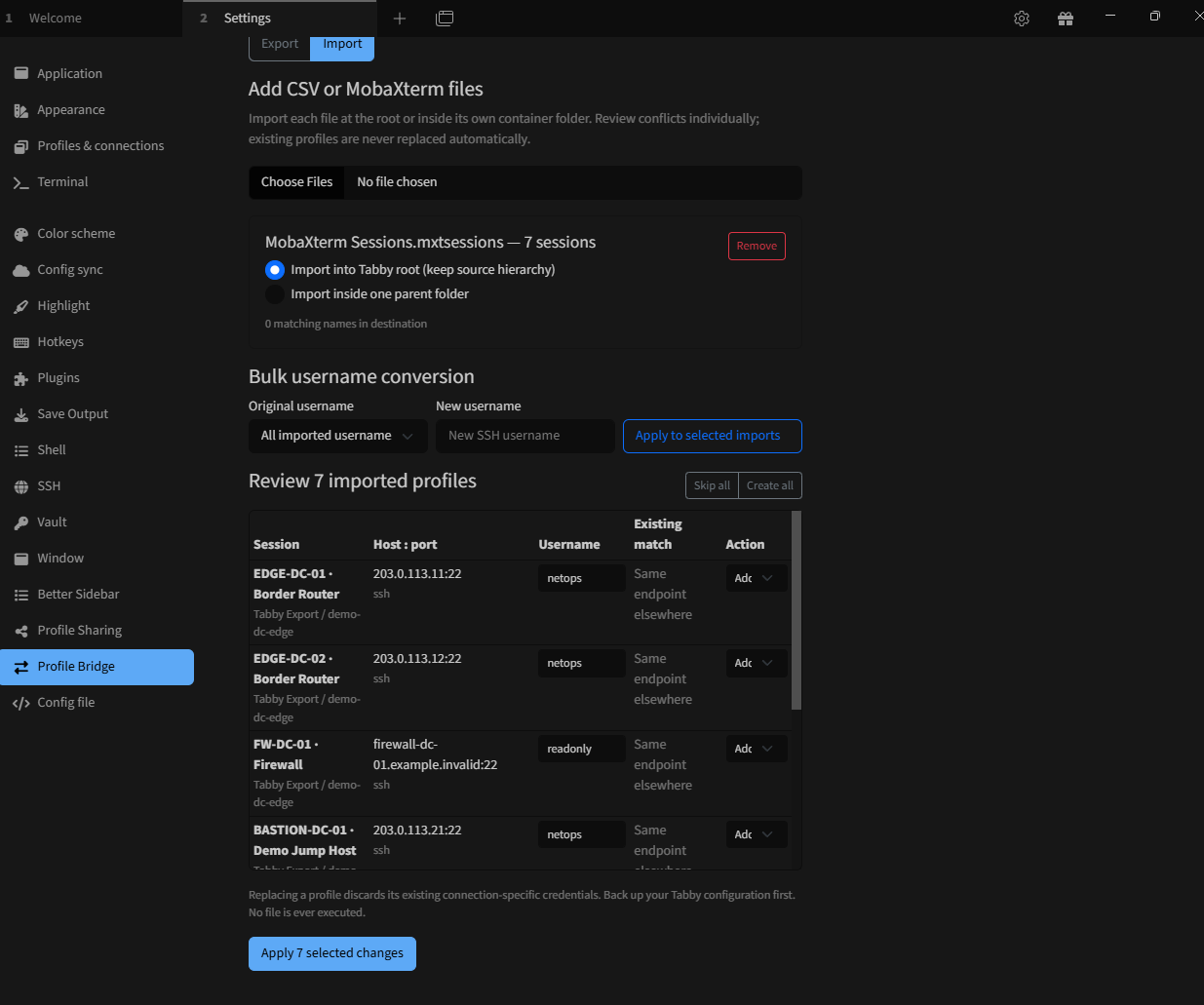Click the Choose Files button
Screen dimensions: 1204x1005
pos(296,182)
